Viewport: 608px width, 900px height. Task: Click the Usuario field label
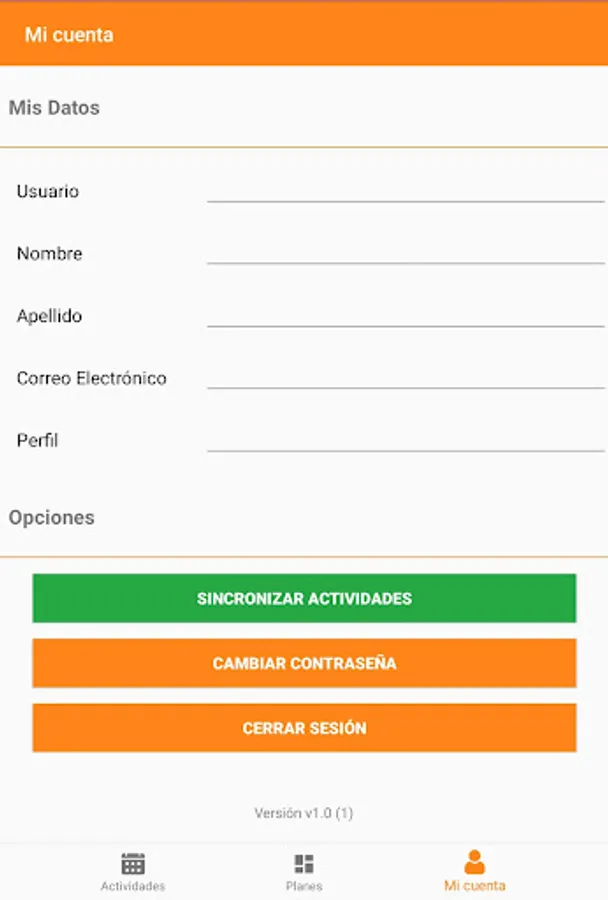[x=47, y=191]
